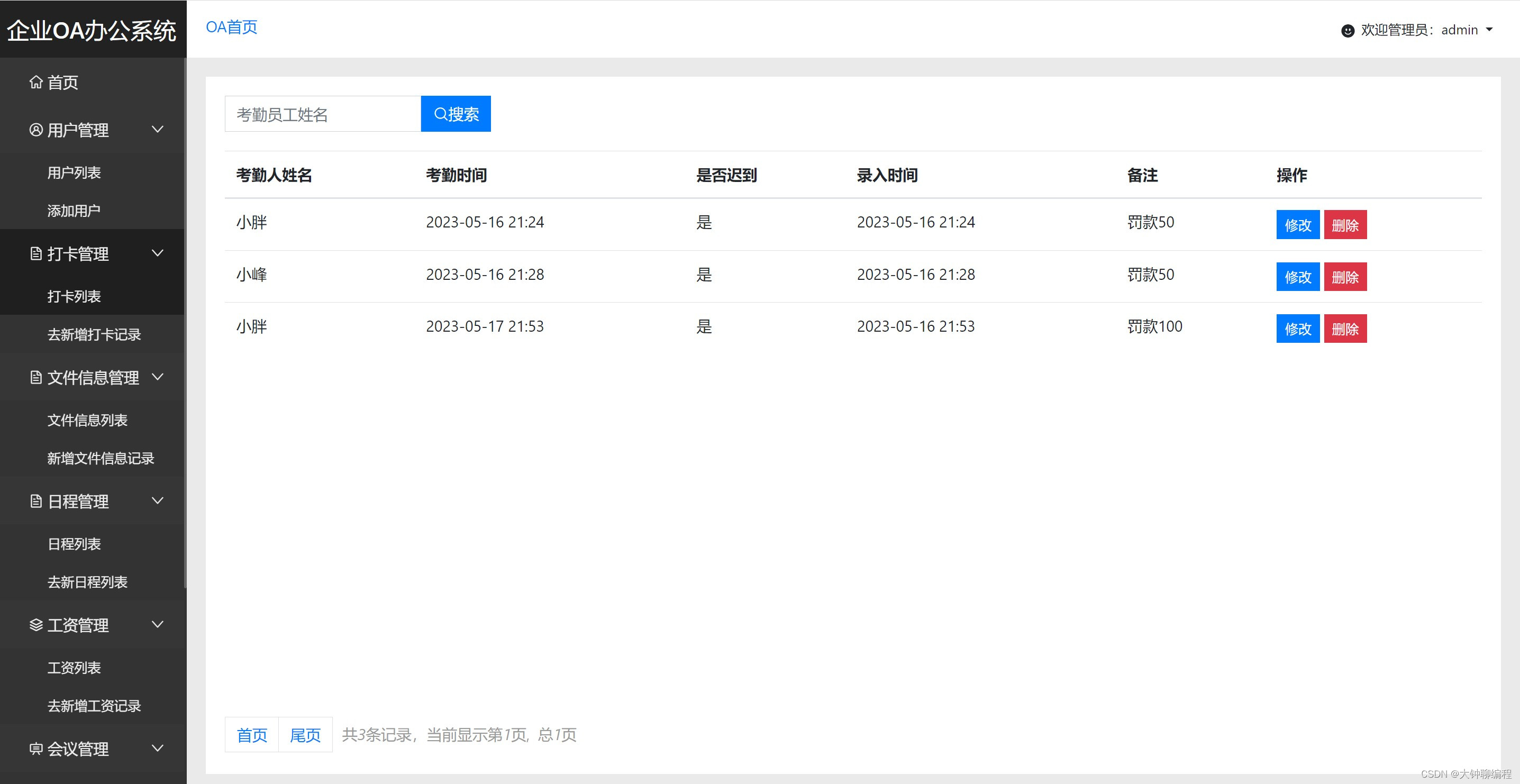Go to 尾页 in pagination

[x=305, y=734]
